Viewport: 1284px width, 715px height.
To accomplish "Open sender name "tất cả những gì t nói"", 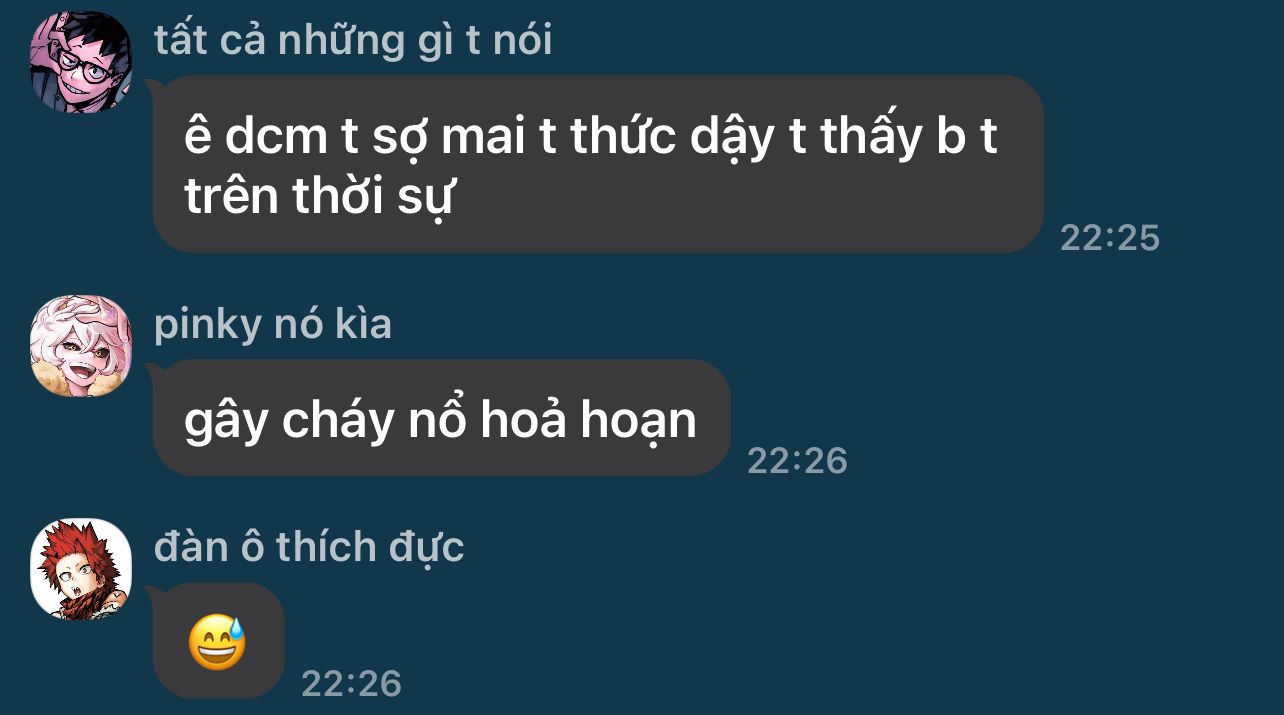I will click(x=353, y=41).
